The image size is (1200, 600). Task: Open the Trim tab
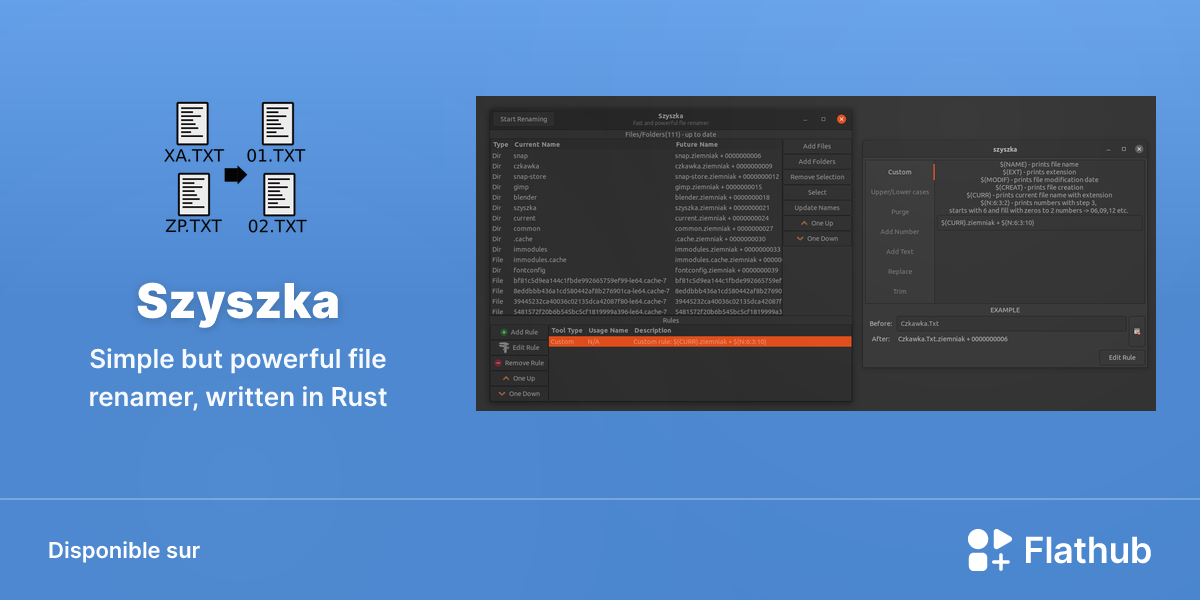(x=899, y=291)
